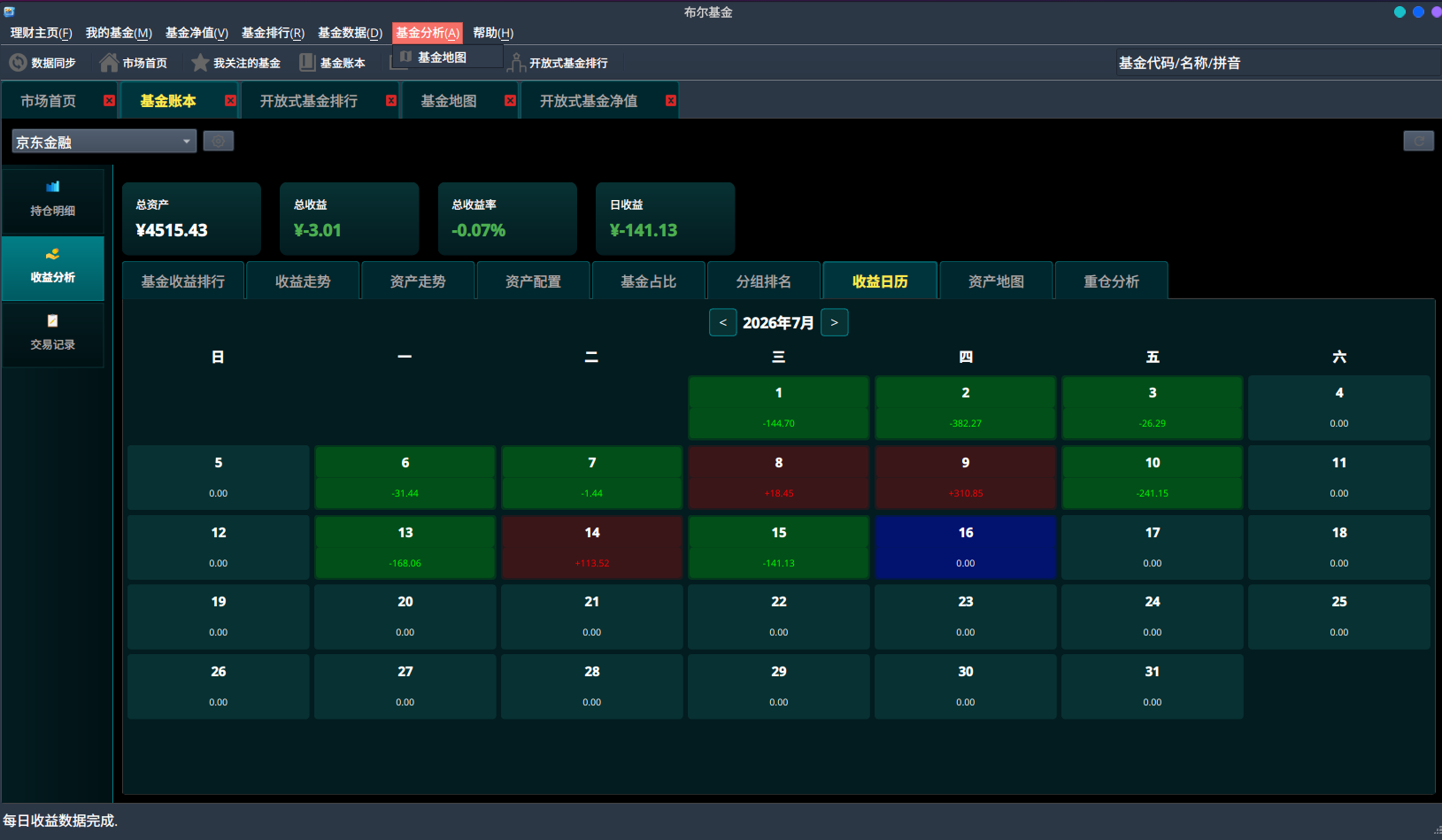
Task: Click calendar day 15 showing -141.13
Action: click(x=779, y=547)
